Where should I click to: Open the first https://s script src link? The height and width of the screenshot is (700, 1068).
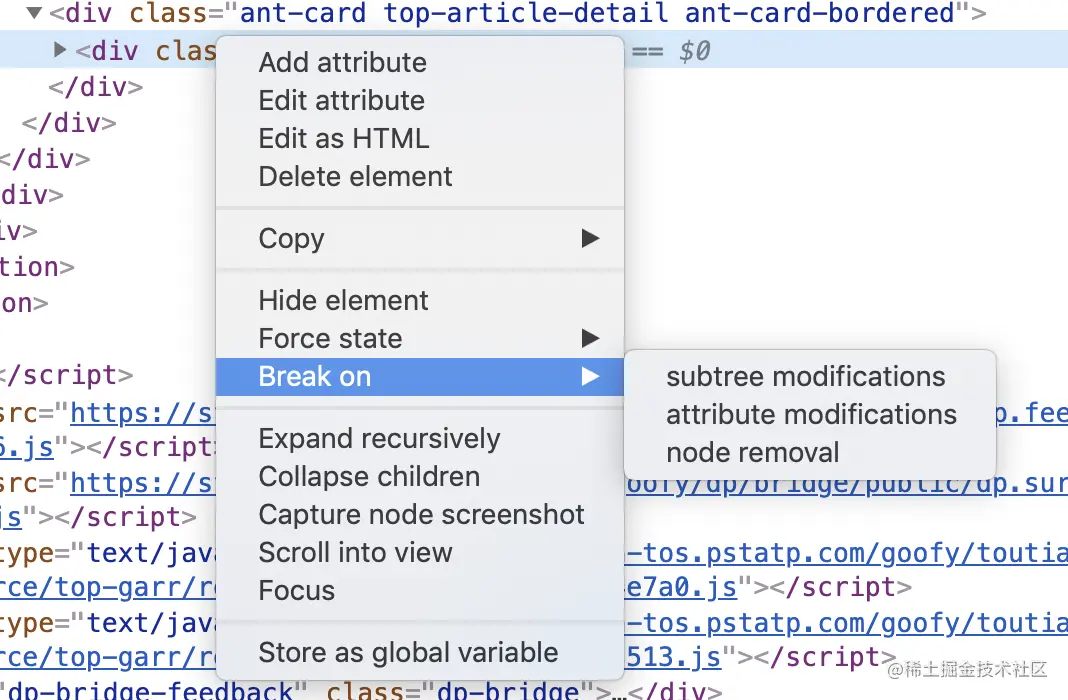[x=143, y=413]
